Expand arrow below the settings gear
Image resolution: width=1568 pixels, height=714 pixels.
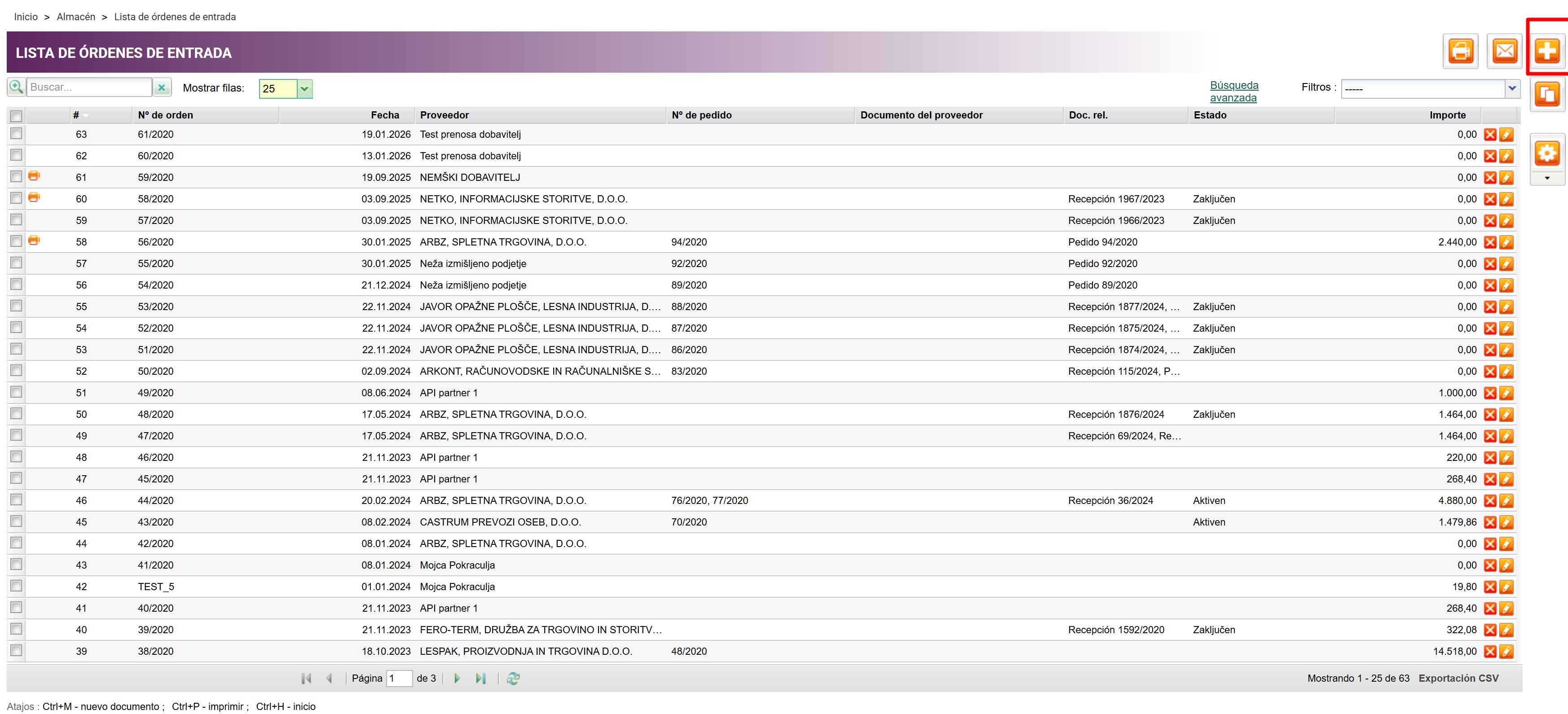1547,179
